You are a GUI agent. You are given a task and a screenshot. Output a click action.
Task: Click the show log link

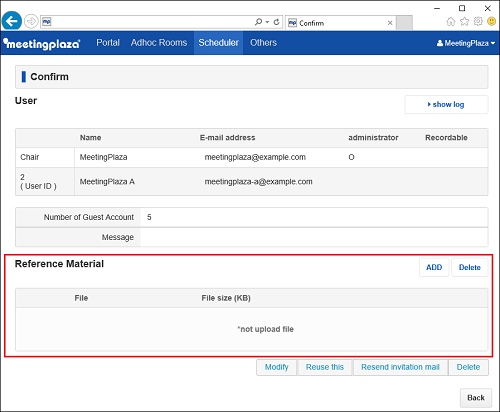(x=446, y=105)
